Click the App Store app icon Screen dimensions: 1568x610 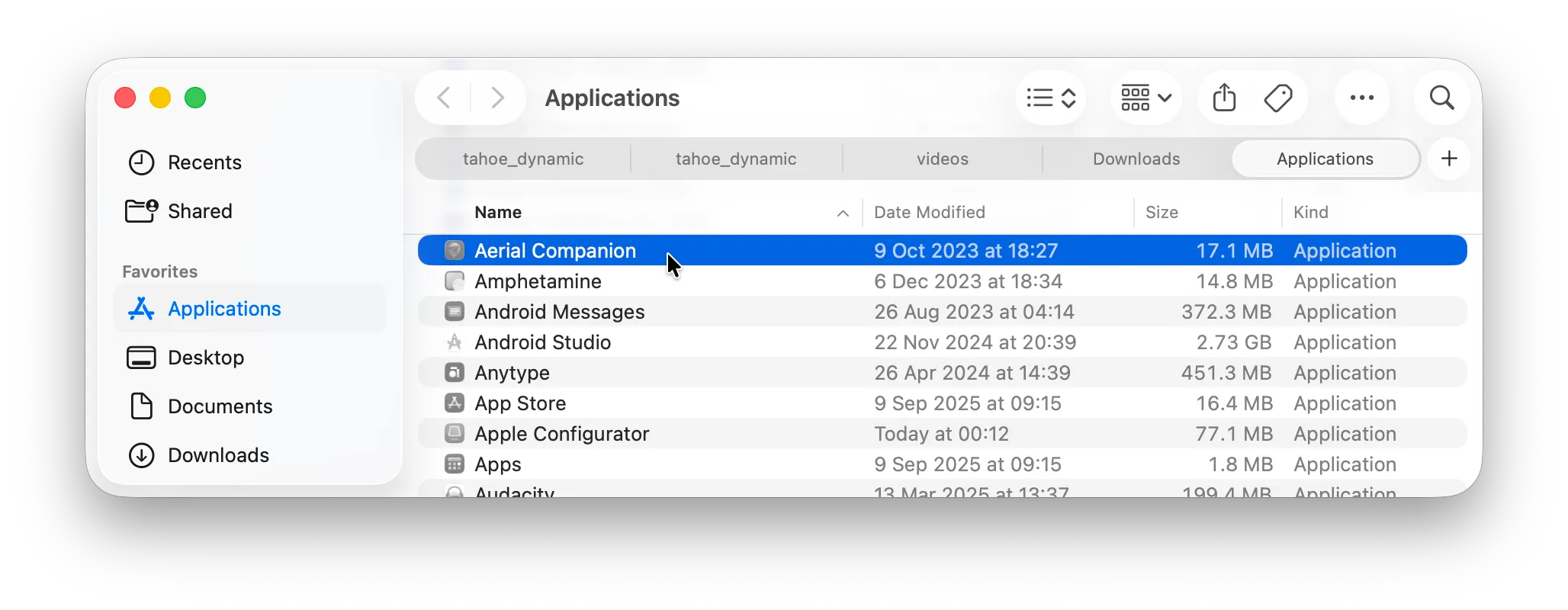[455, 403]
